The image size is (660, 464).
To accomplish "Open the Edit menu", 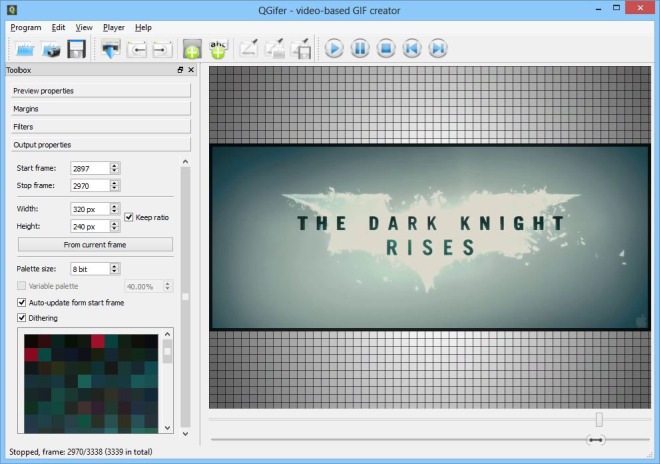I will tap(58, 27).
